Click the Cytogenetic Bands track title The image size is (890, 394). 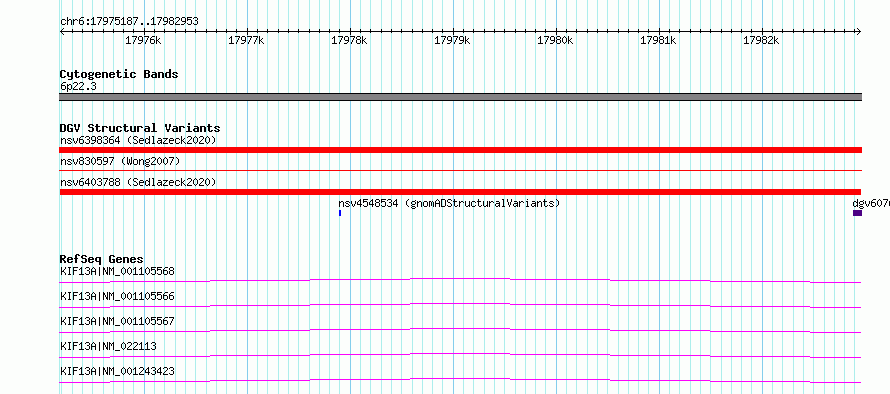pyautogui.click(x=119, y=74)
